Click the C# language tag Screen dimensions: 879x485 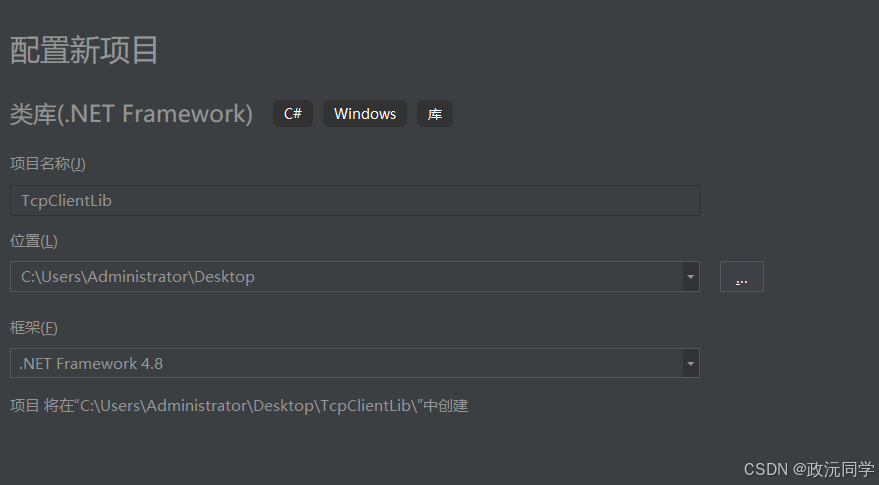pyautogui.click(x=293, y=114)
